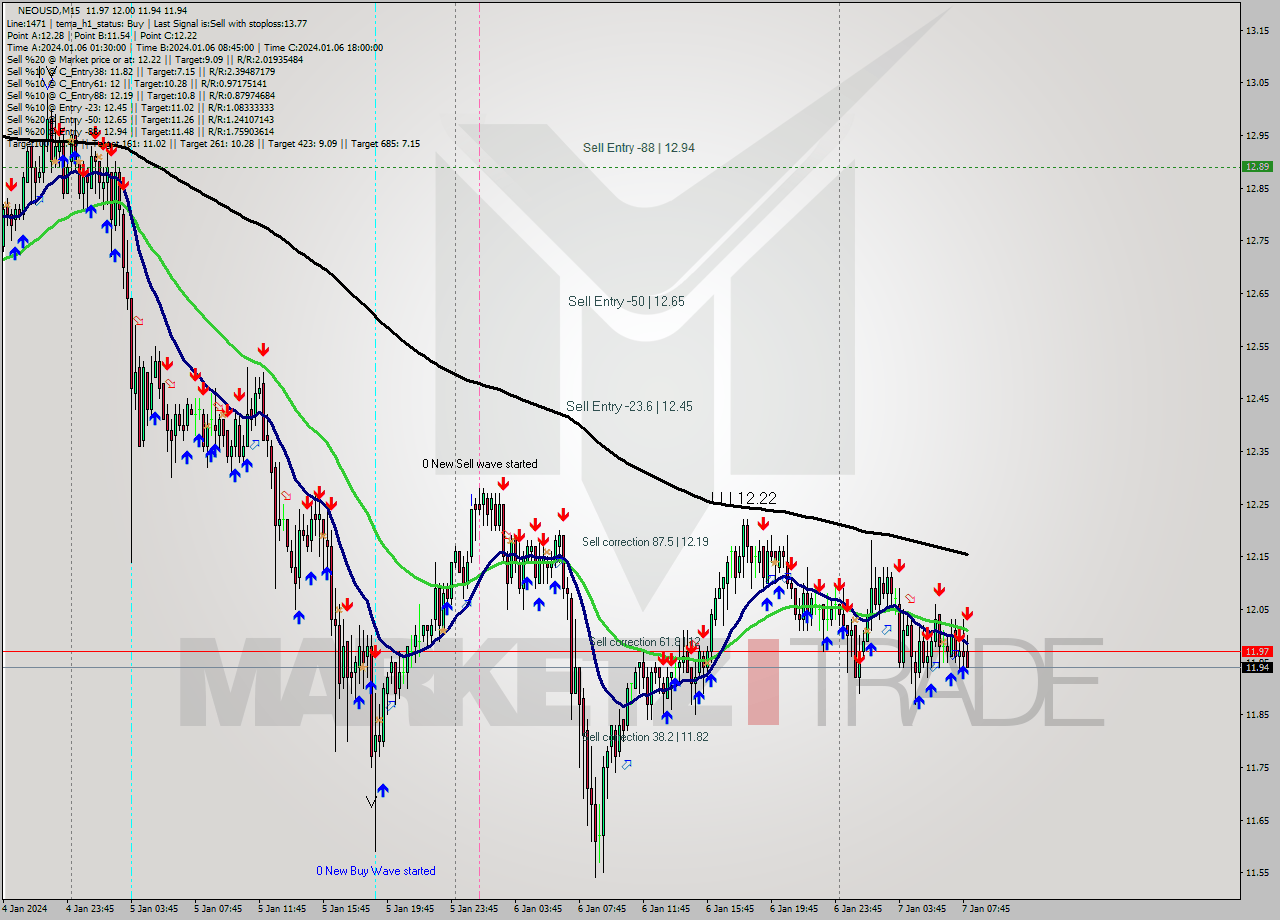This screenshot has height=920, width=1280.
Task: Click 11.85 on the price axis
Action: point(1257,714)
